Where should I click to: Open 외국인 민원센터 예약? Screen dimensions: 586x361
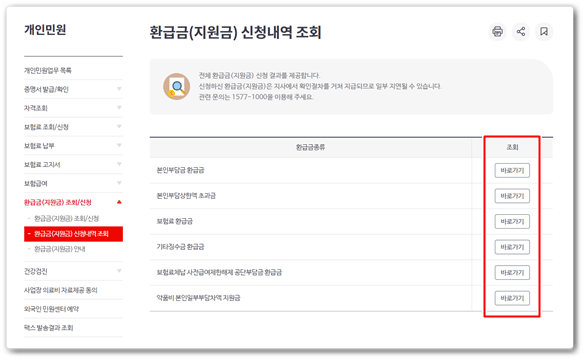[x=52, y=309]
